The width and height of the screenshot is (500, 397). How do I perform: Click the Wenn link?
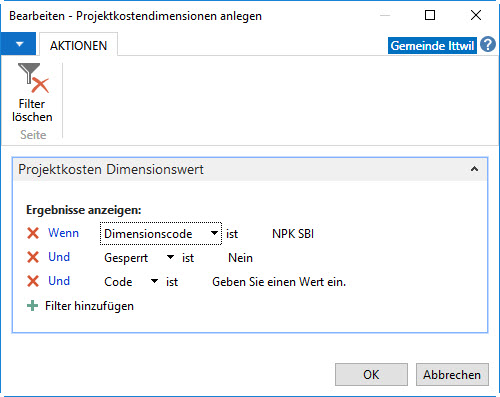pyautogui.click(x=63, y=233)
